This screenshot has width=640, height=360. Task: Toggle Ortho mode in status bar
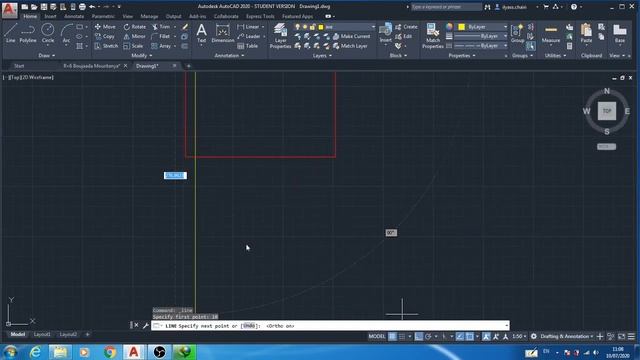pos(419,336)
